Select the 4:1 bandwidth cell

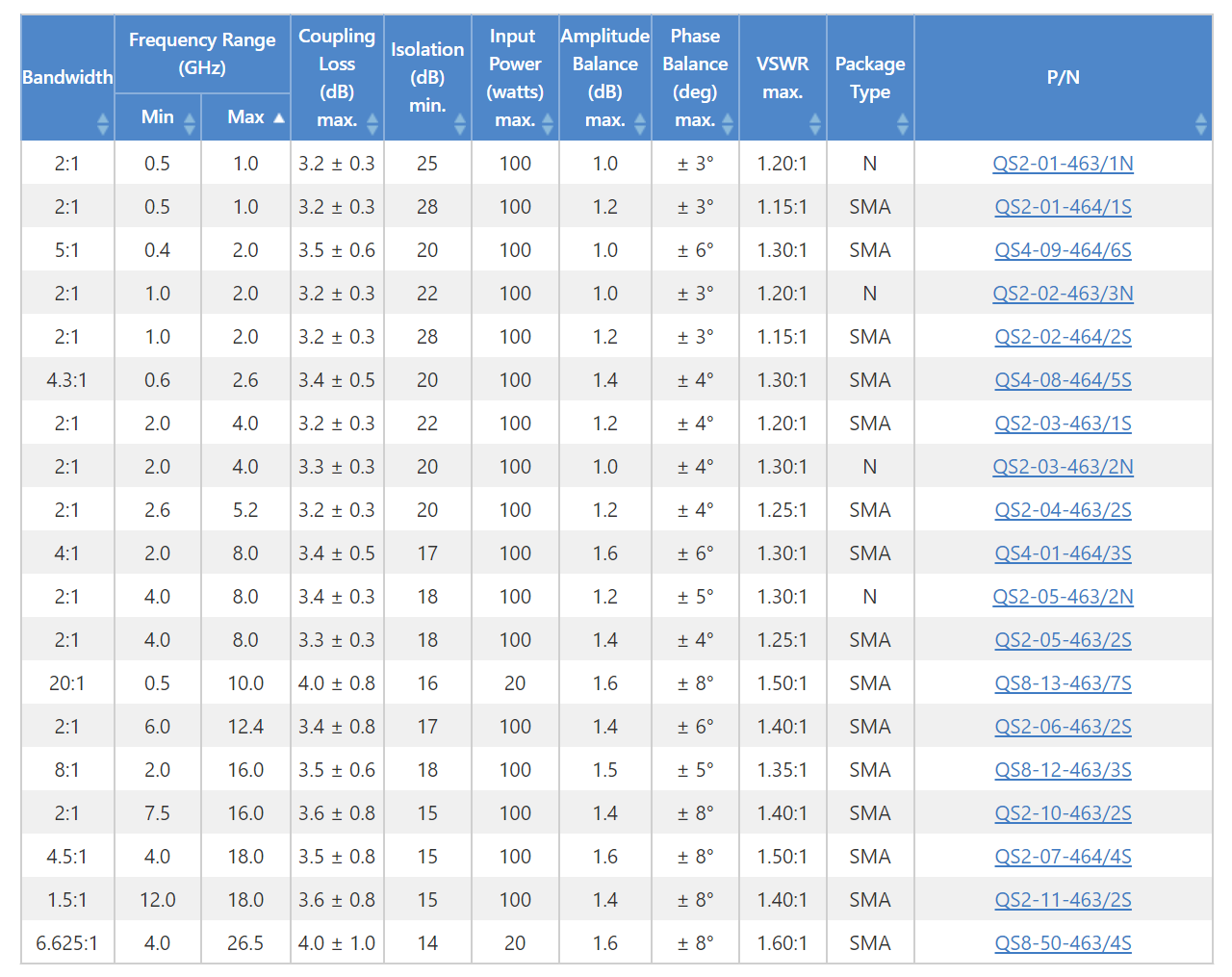tap(67, 553)
